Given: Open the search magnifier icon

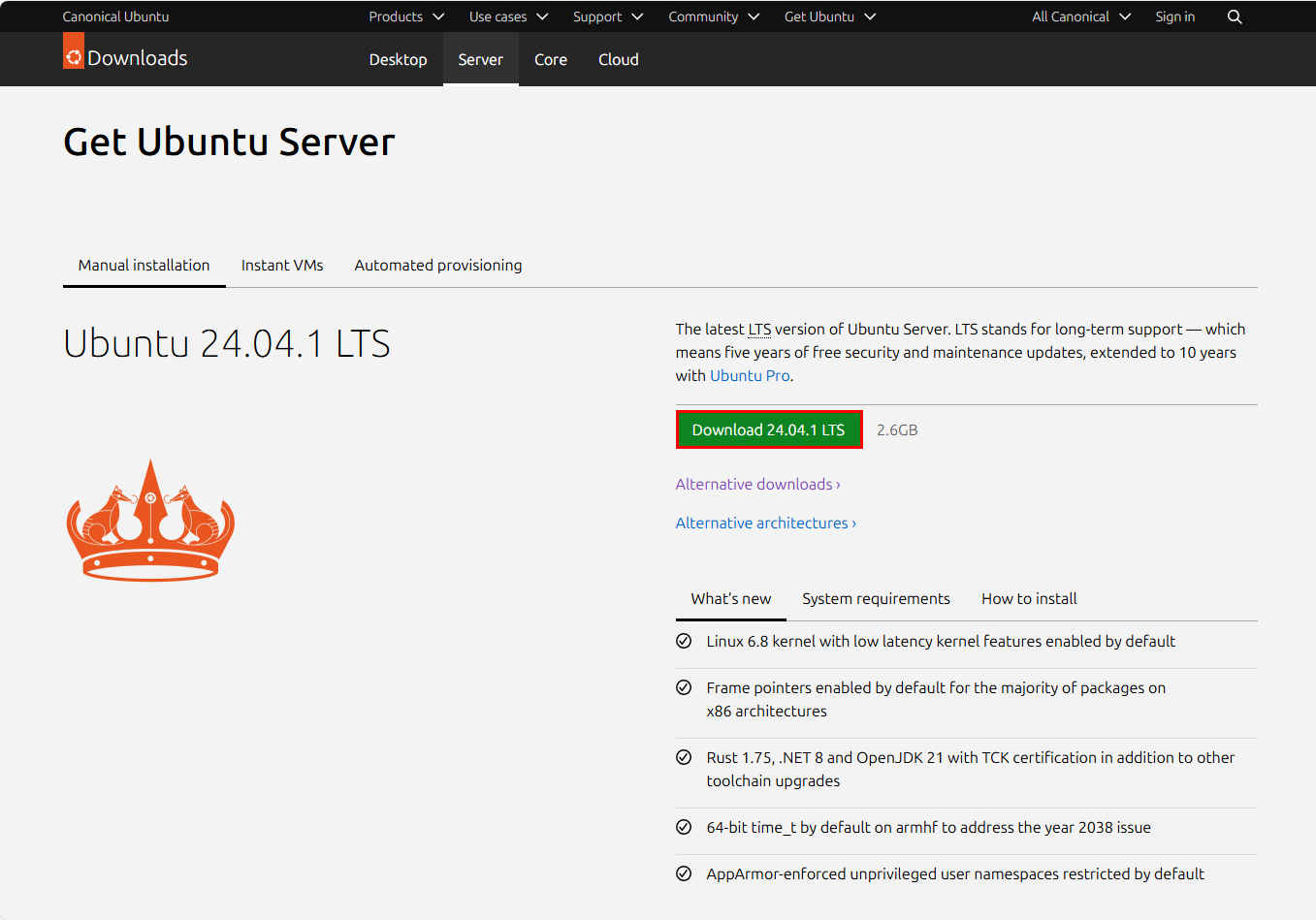Looking at the screenshot, I should [1235, 16].
